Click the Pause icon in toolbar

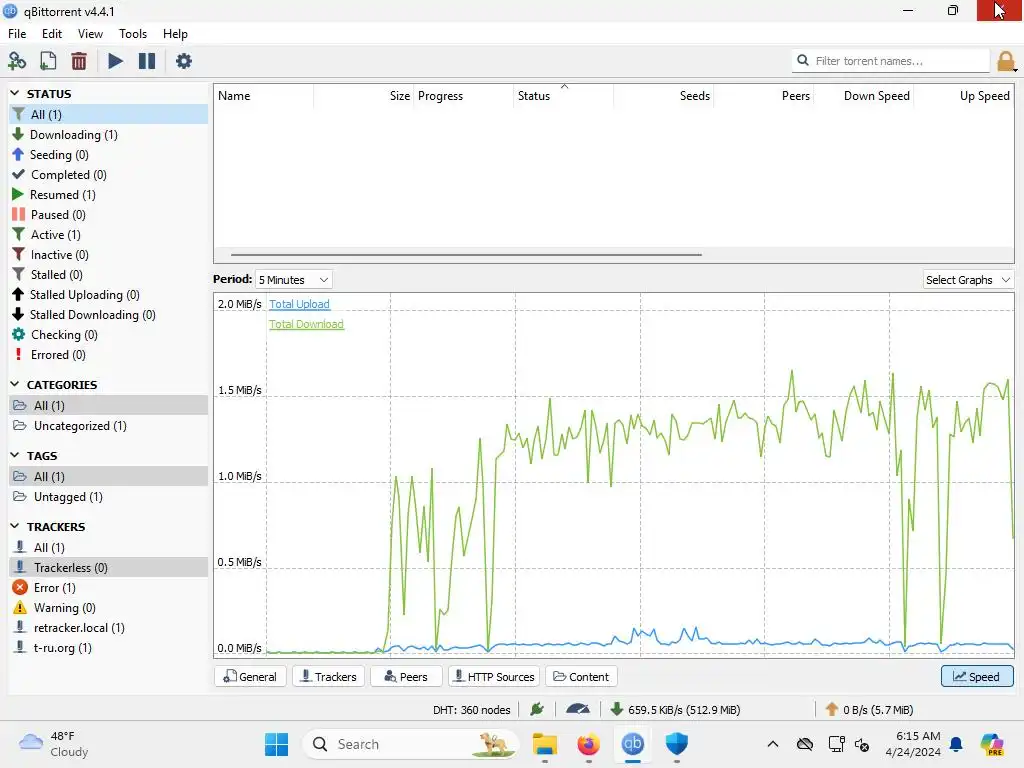pyautogui.click(x=147, y=61)
